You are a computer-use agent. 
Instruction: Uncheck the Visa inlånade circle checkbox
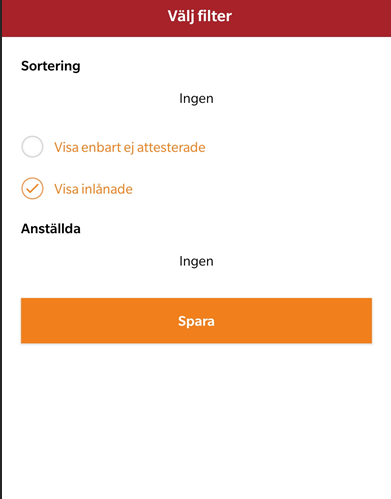click(x=32, y=189)
